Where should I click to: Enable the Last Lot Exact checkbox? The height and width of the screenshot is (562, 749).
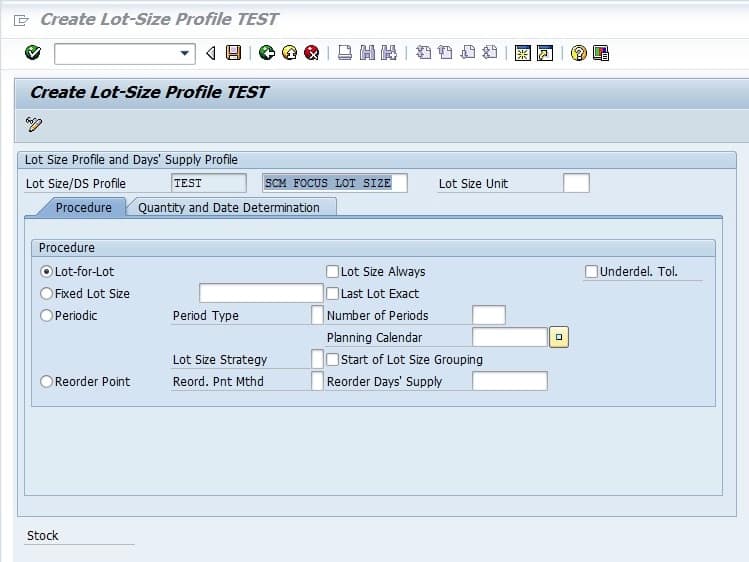(x=332, y=294)
